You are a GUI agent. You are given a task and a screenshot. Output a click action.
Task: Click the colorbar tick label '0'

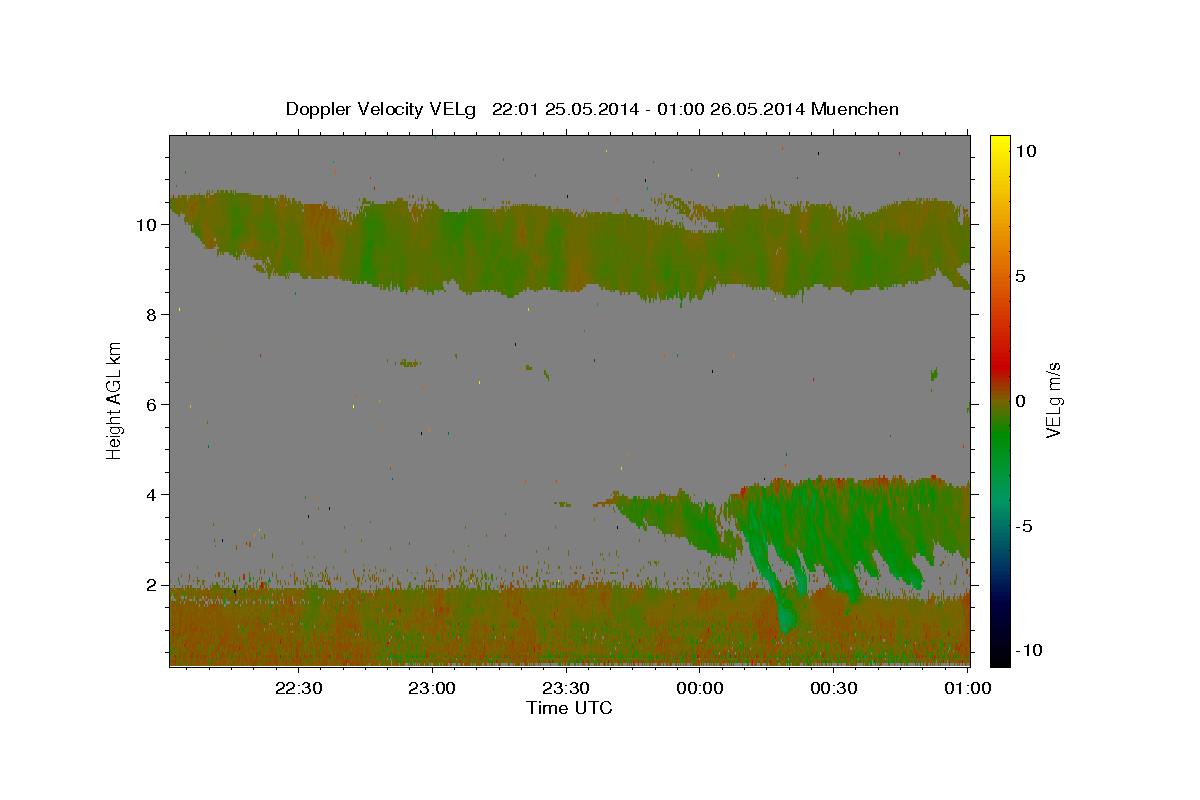click(x=1020, y=401)
